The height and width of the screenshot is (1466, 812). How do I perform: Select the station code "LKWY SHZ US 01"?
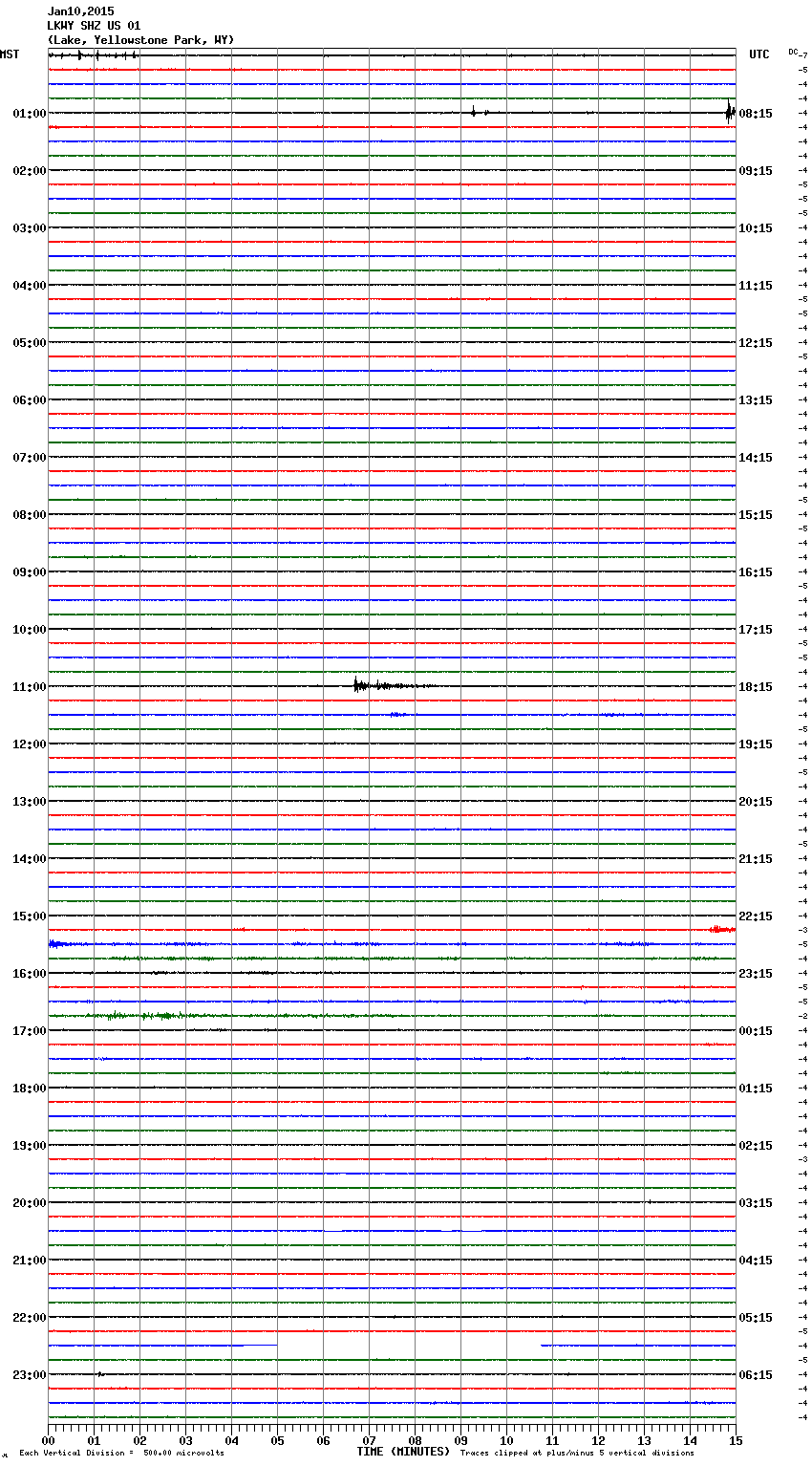(94, 26)
